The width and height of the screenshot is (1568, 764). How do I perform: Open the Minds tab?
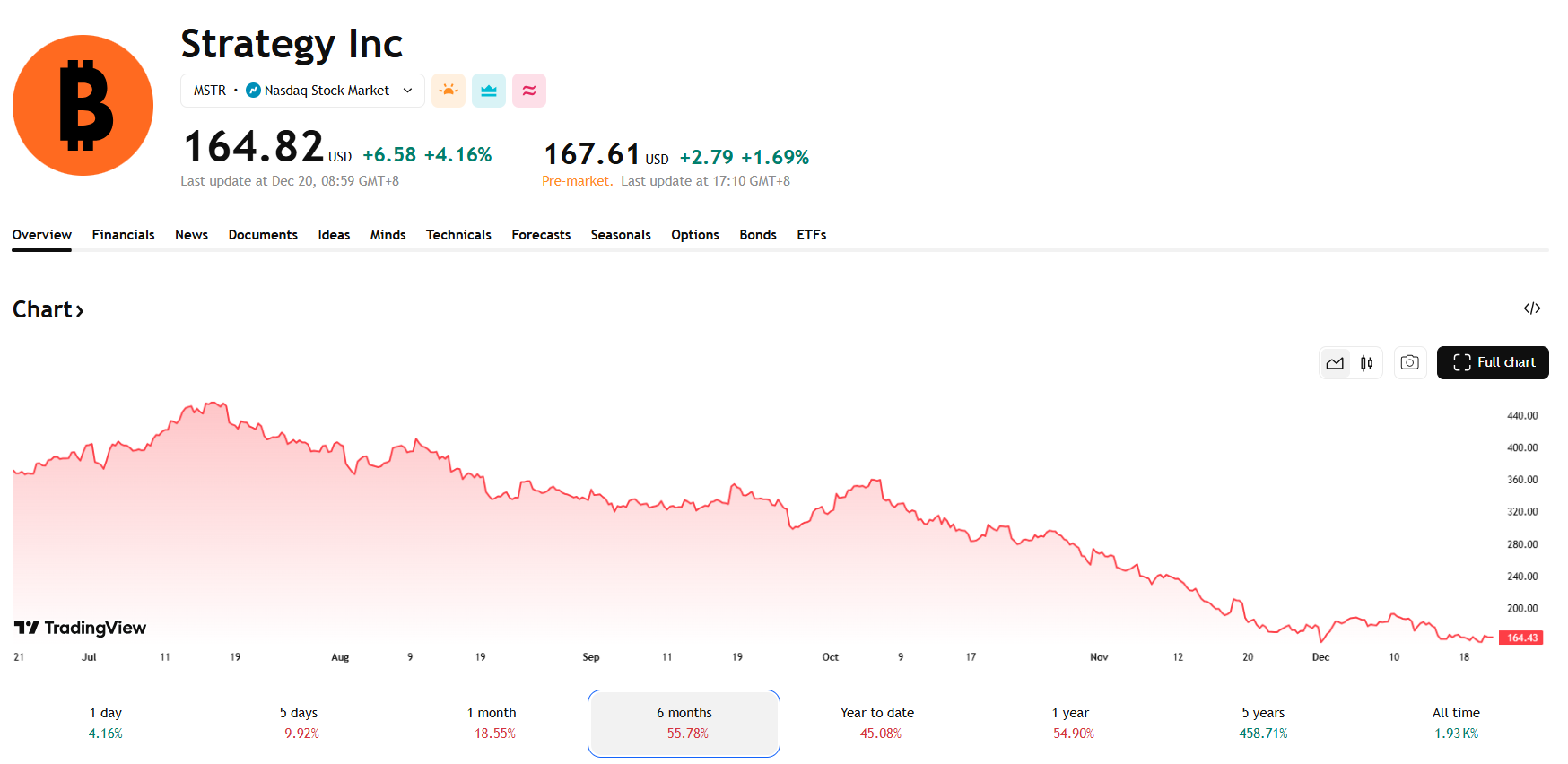tap(388, 235)
